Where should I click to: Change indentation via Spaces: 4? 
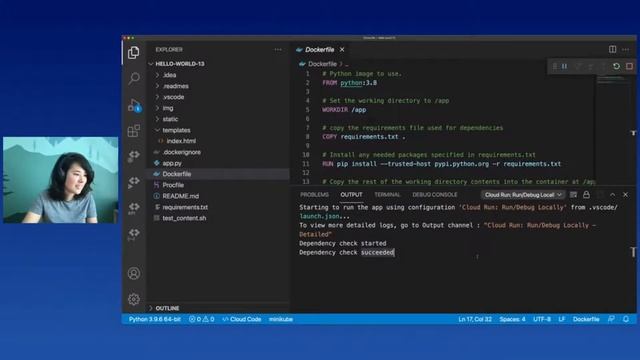tap(512, 319)
